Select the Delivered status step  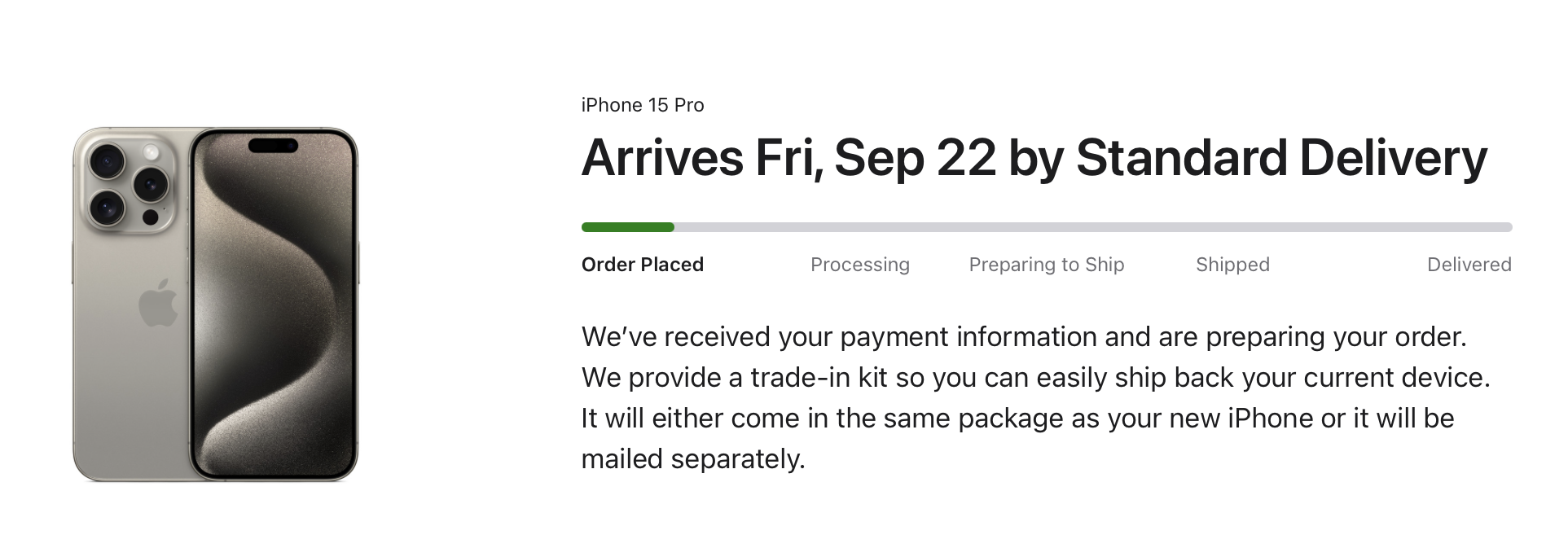(1469, 265)
